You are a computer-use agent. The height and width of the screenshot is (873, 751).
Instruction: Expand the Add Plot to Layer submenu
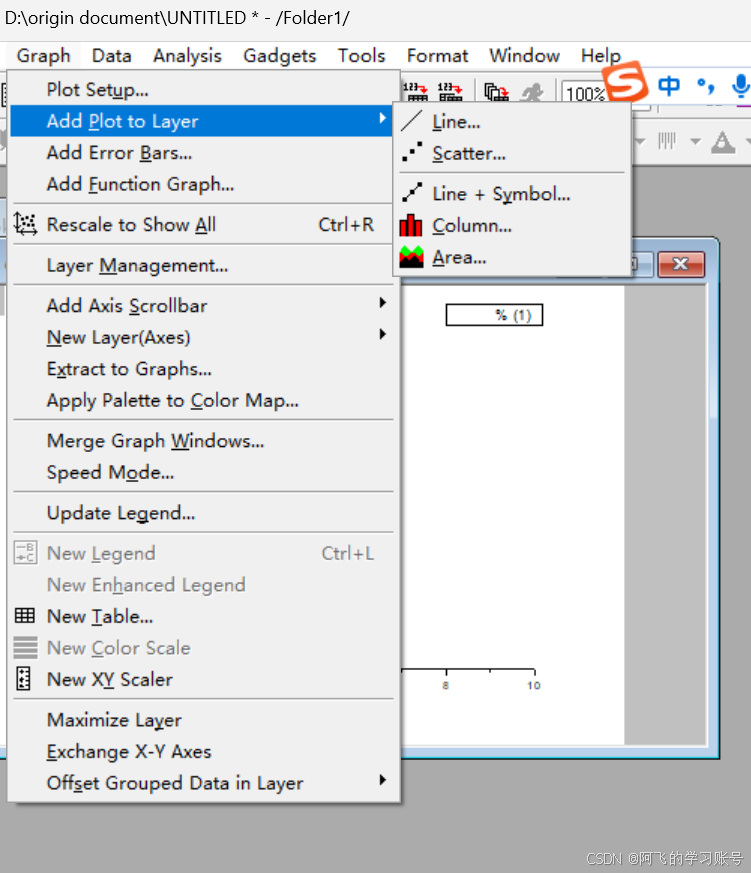coord(201,121)
